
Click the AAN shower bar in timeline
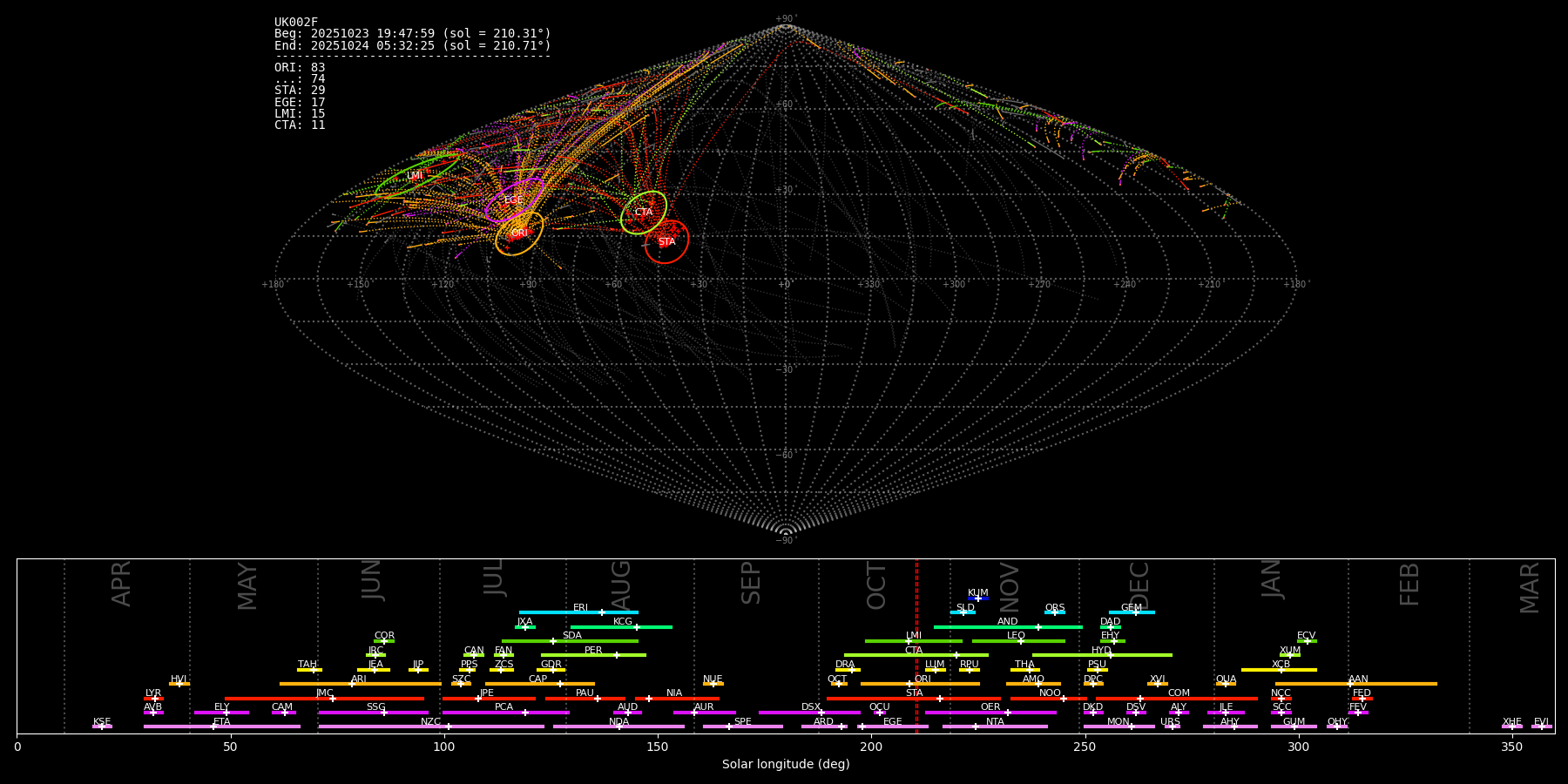[1356, 684]
